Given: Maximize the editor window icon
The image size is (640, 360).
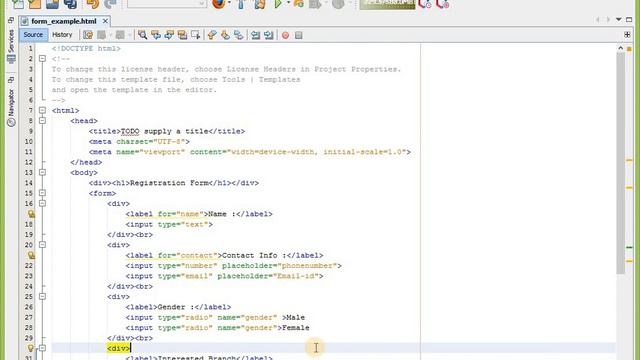Looking at the screenshot, I should pyautogui.click(x=629, y=20).
